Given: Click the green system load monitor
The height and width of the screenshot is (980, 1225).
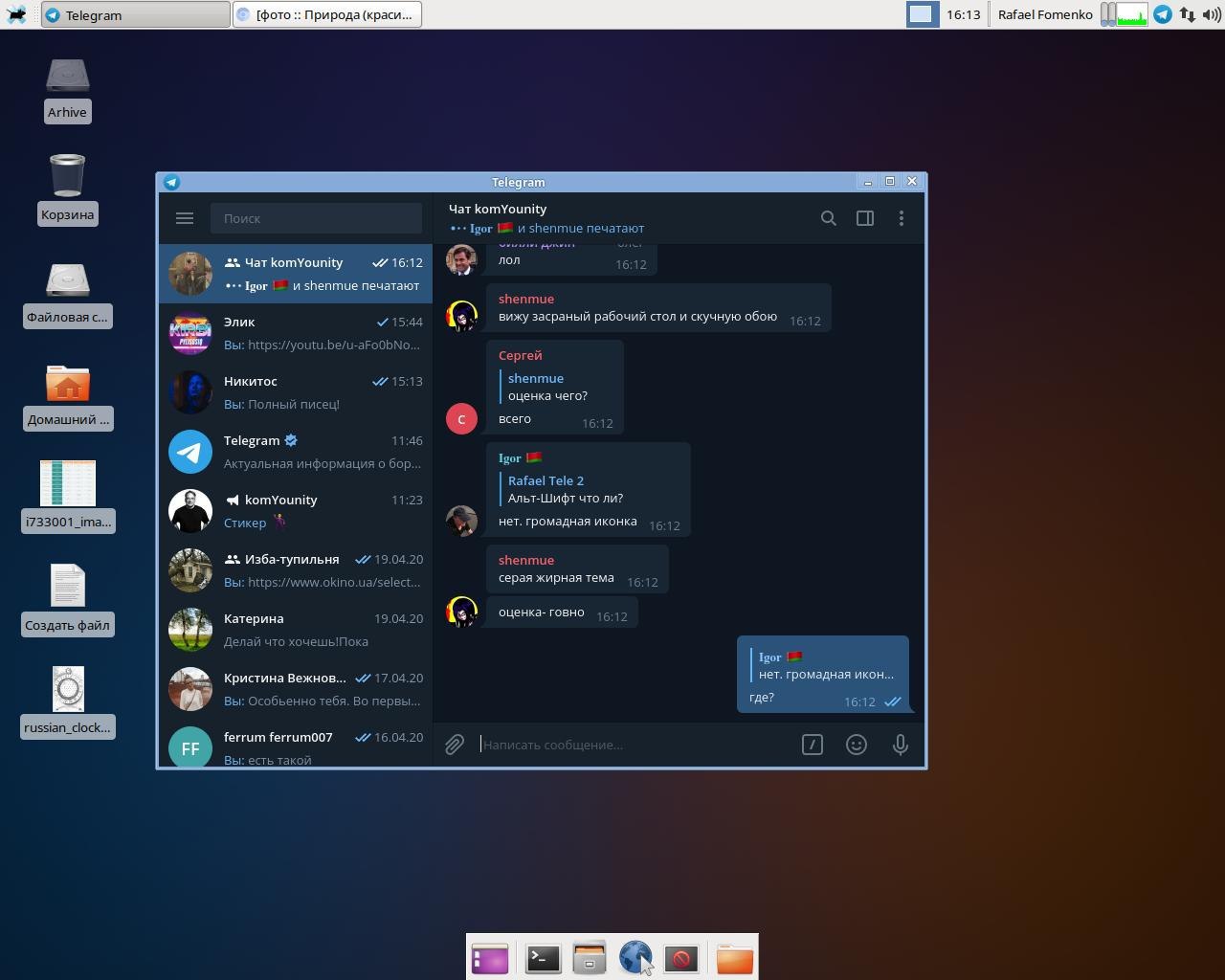Looking at the screenshot, I should [x=1132, y=14].
